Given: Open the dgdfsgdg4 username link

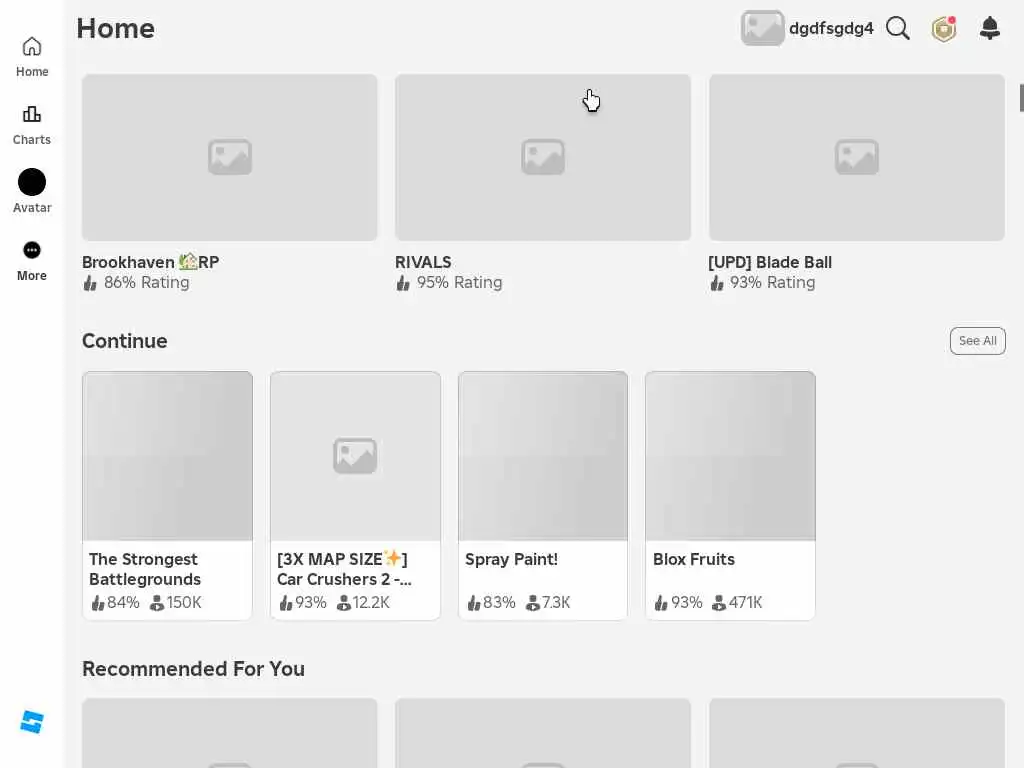Looking at the screenshot, I should point(831,29).
